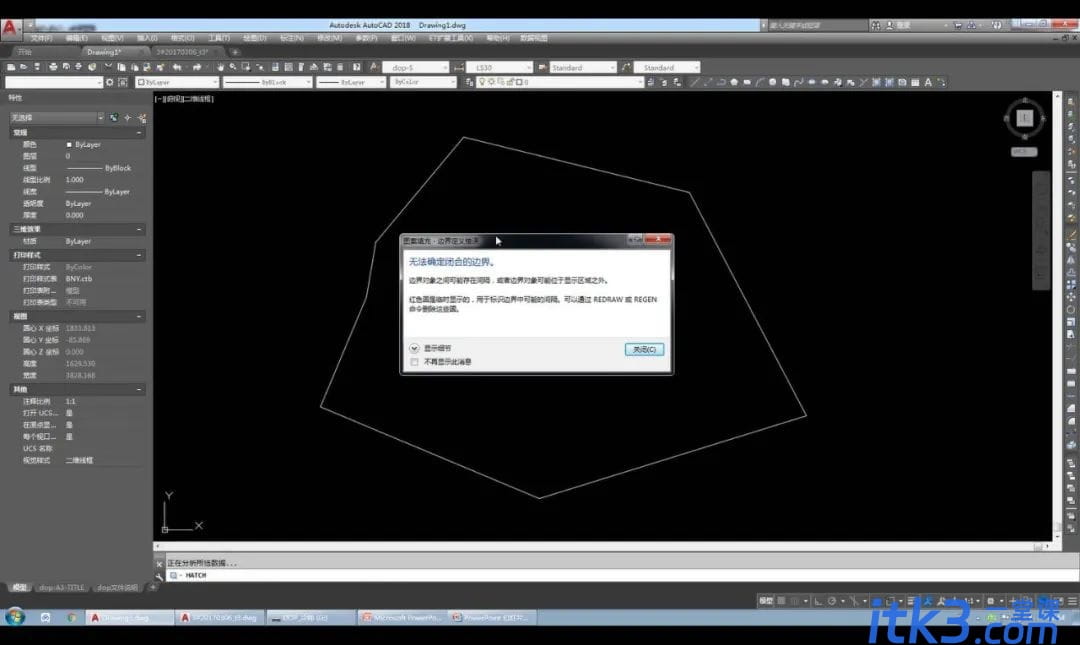1080x645 pixels.
Task: Collapse the 其他 section in Properties
Action: point(139,389)
